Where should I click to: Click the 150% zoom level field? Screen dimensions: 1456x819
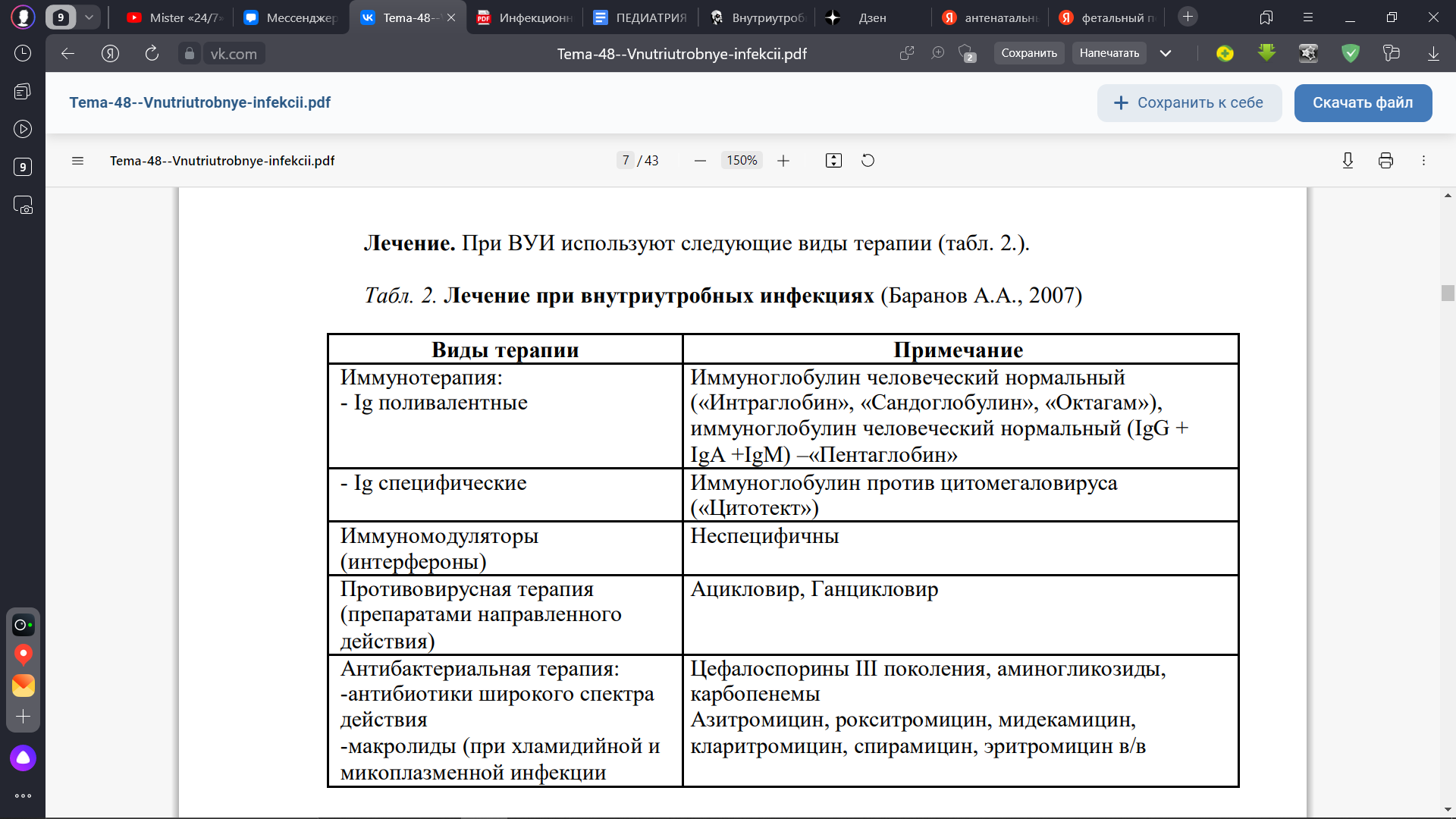tap(742, 161)
